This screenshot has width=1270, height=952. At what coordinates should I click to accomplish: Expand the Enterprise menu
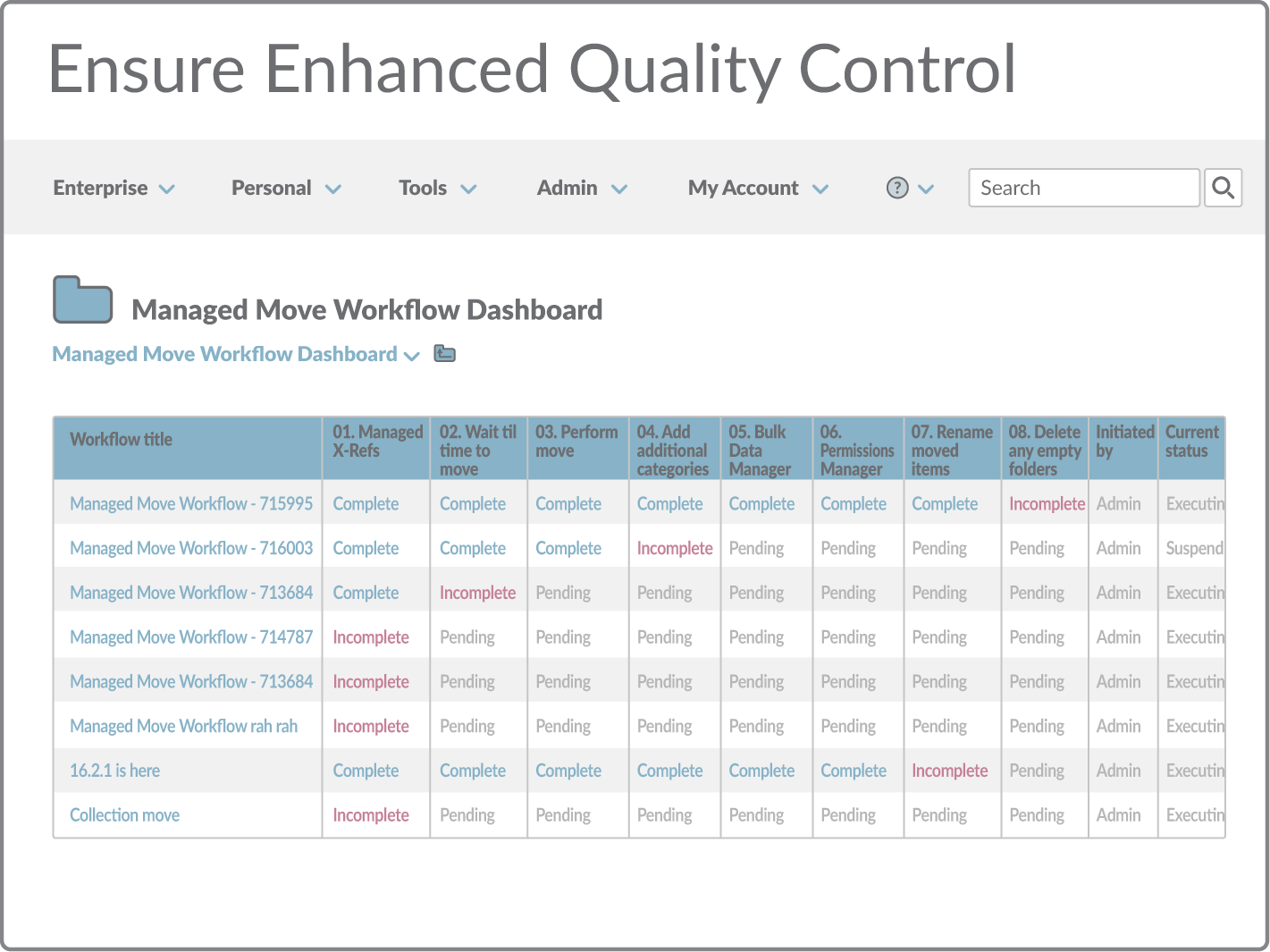[114, 188]
